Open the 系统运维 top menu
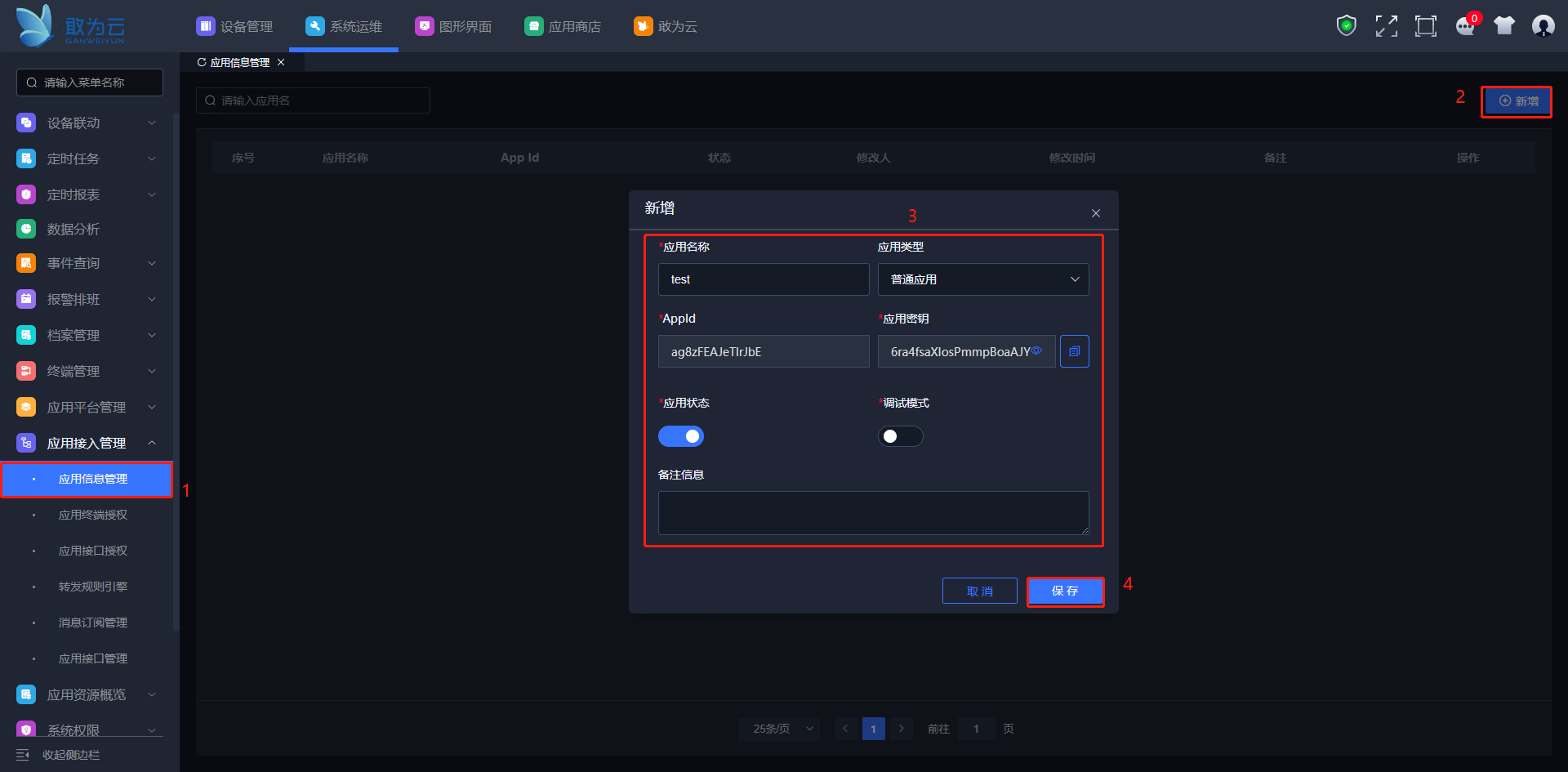 pyautogui.click(x=344, y=26)
